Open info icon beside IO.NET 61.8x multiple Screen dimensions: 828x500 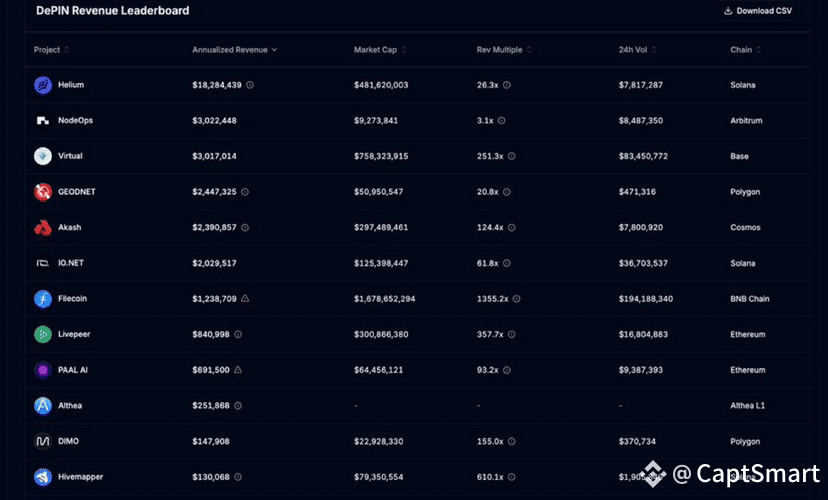pos(506,263)
